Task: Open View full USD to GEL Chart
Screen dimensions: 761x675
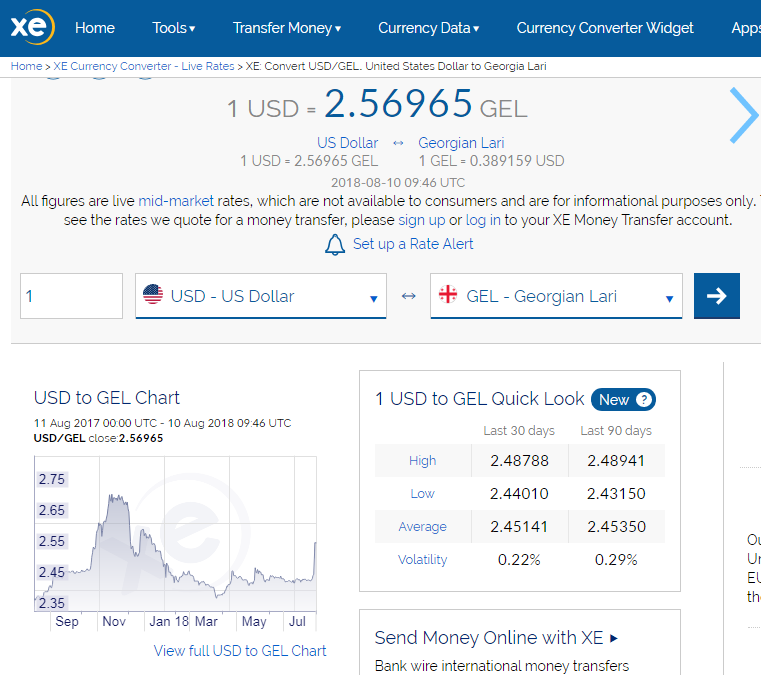Action: pos(240,650)
